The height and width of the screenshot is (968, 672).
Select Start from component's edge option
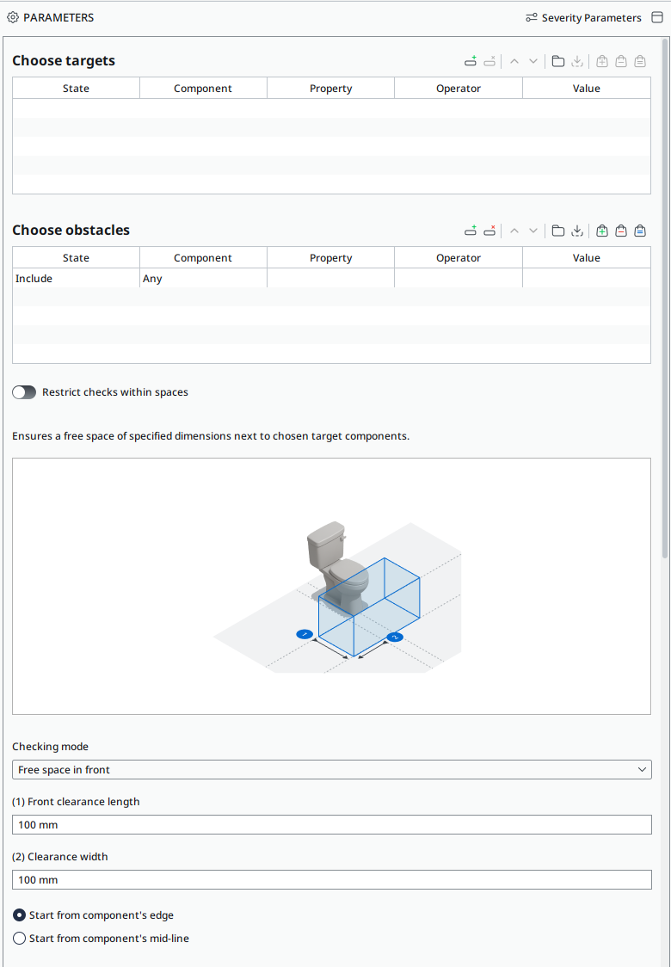coord(19,915)
